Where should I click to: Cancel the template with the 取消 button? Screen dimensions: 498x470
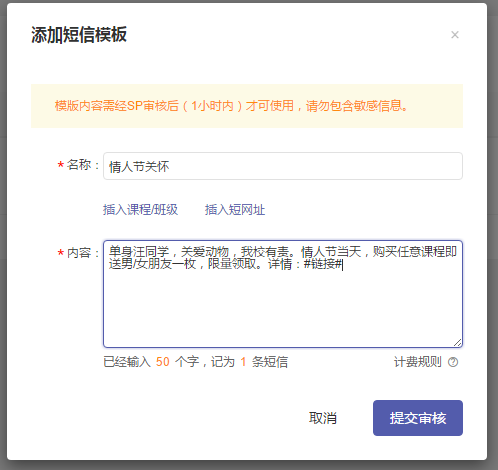pos(323,418)
